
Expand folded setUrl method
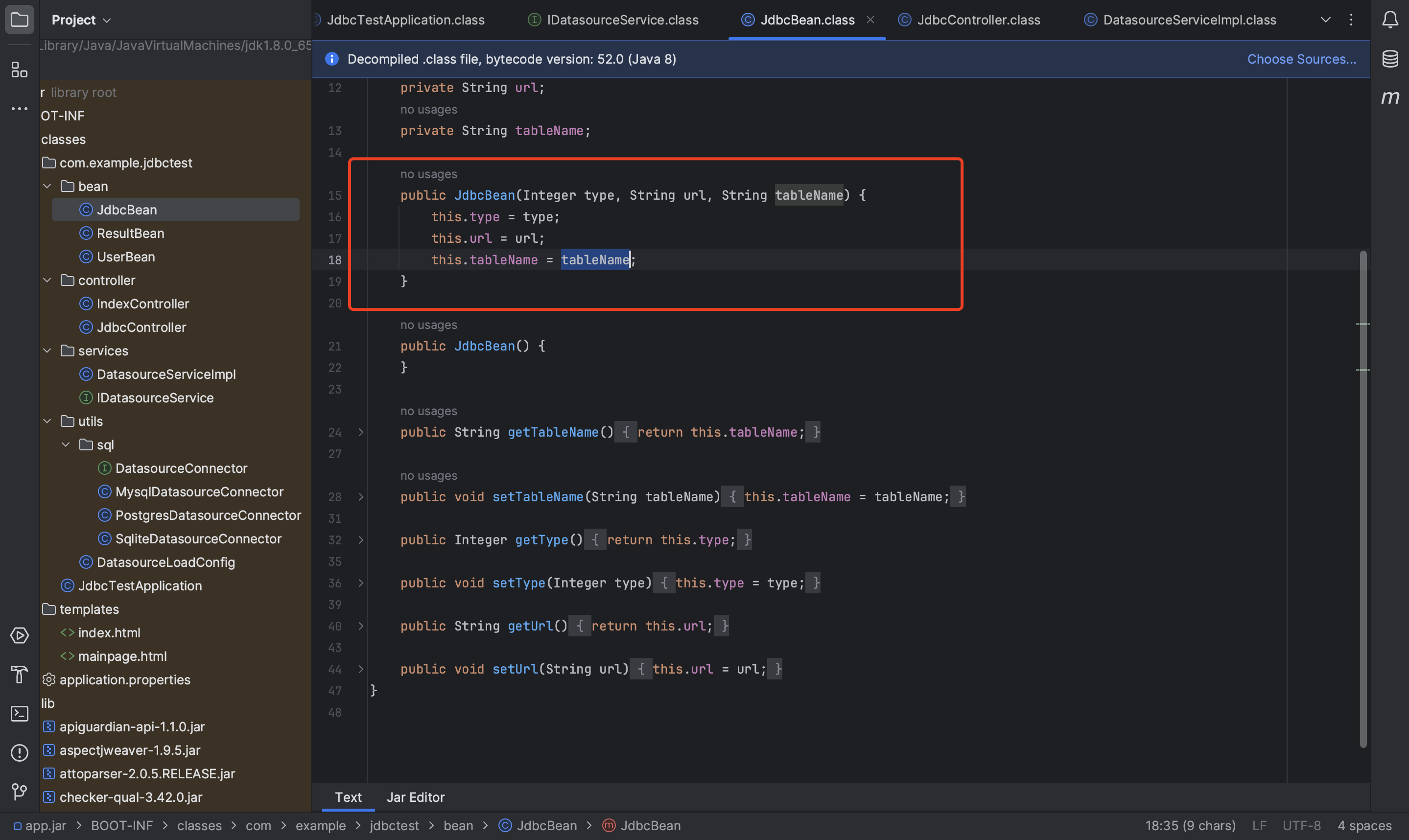(361, 669)
